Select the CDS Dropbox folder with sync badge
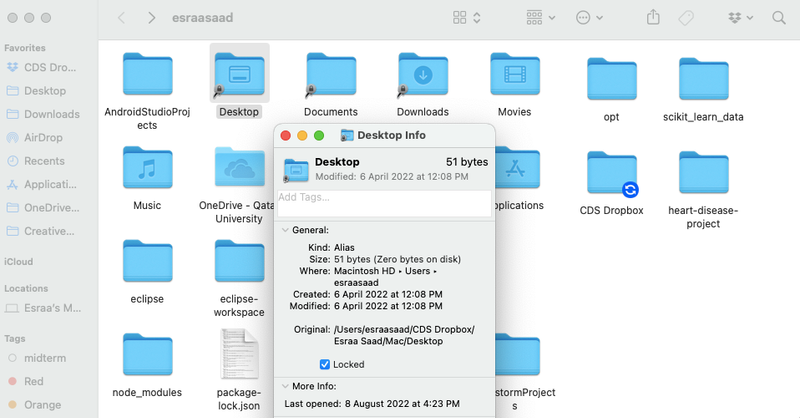The height and width of the screenshot is (418, 800). coord(612,173)
